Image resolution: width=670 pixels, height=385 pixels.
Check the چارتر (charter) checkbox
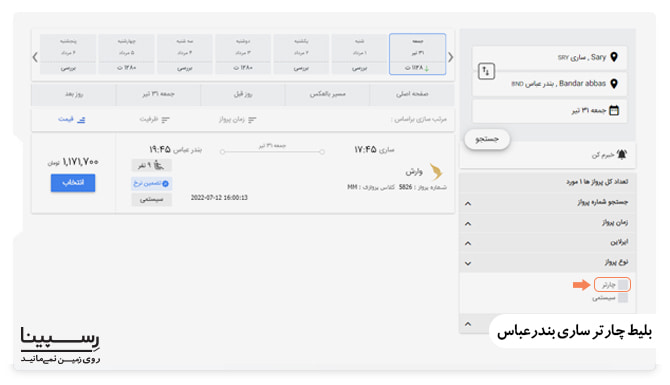click(x=623, y=284)
